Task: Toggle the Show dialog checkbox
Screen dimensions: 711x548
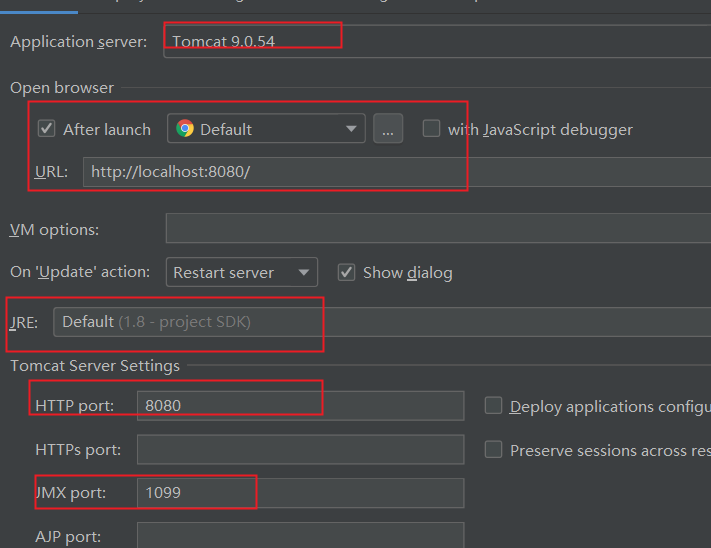Action: pos(346,272)
